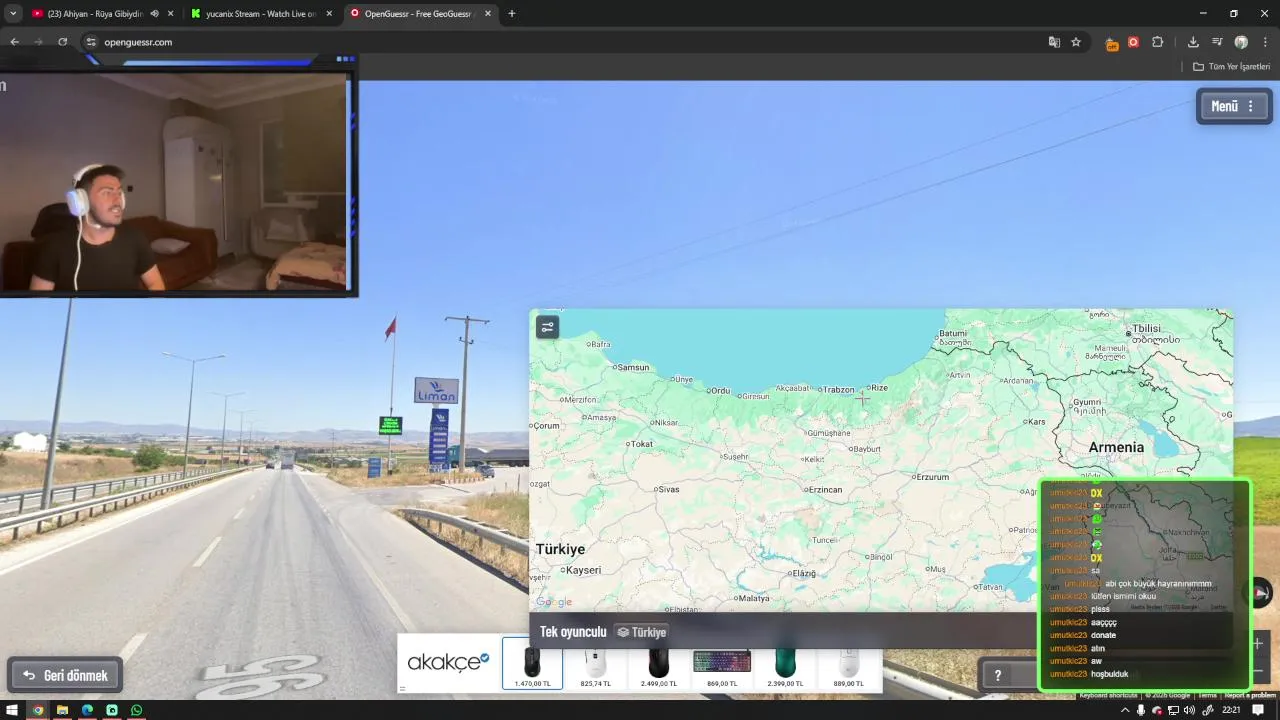Viewport: 1280px width, 720px height.
Task: Click Kayseri on the map
Action: [581, 570]
